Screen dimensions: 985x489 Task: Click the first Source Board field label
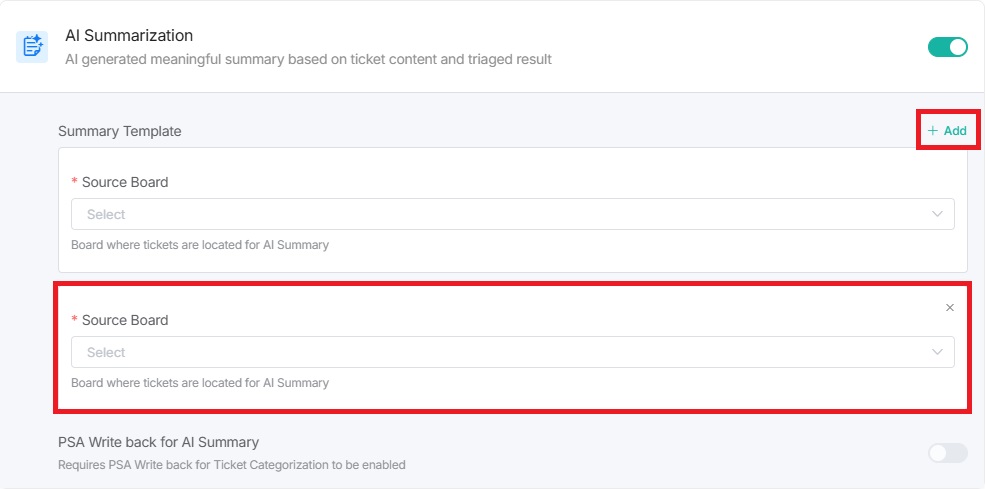click(x=125, y=182)
